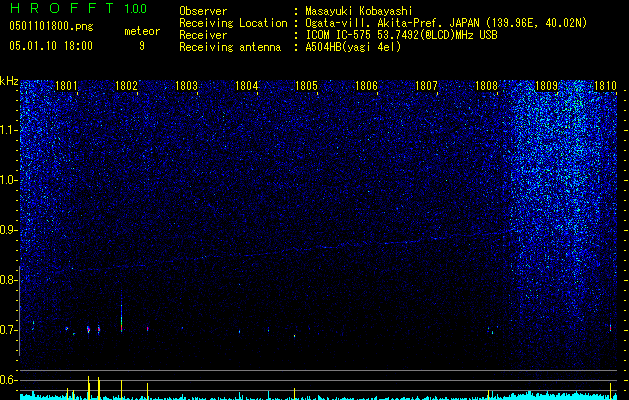Click the HROFFT 1.0.0 title text
Screen dimensions: 629x400
[78, 8]
